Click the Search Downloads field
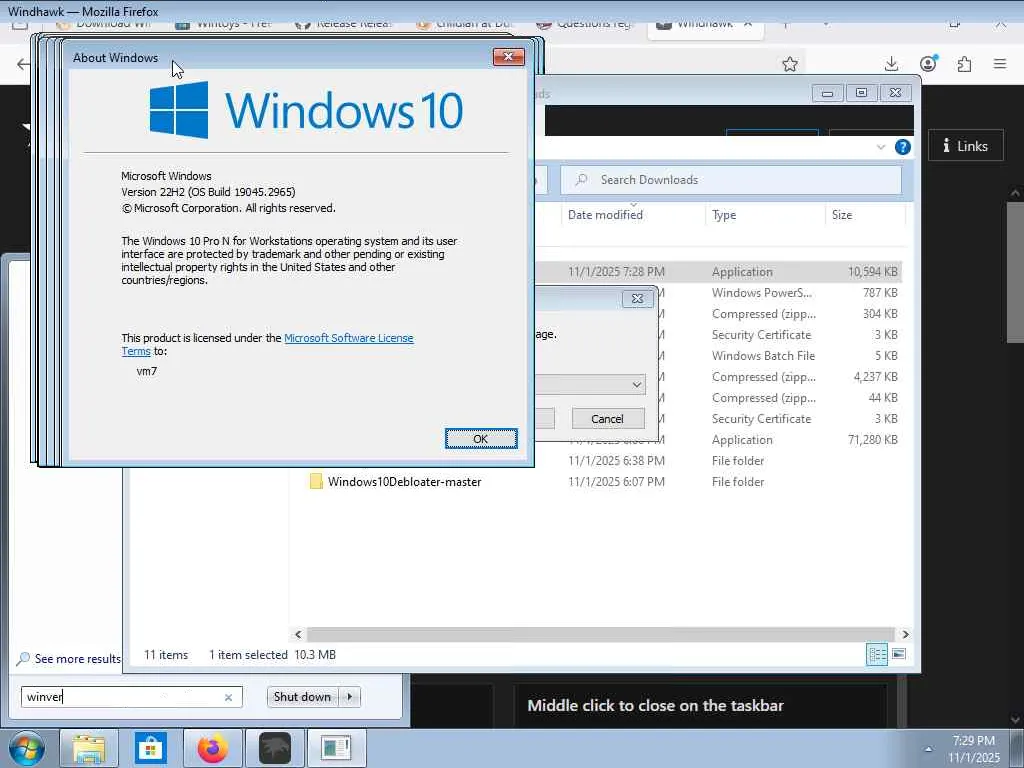Image resolution: width=1024 pixels, height=768 pixels. point(731,180)
